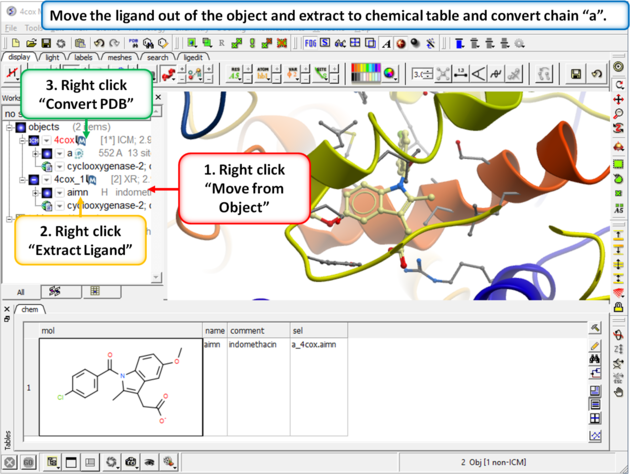
Task: Switch to the labels tab
Action: [x=84, y=58]
